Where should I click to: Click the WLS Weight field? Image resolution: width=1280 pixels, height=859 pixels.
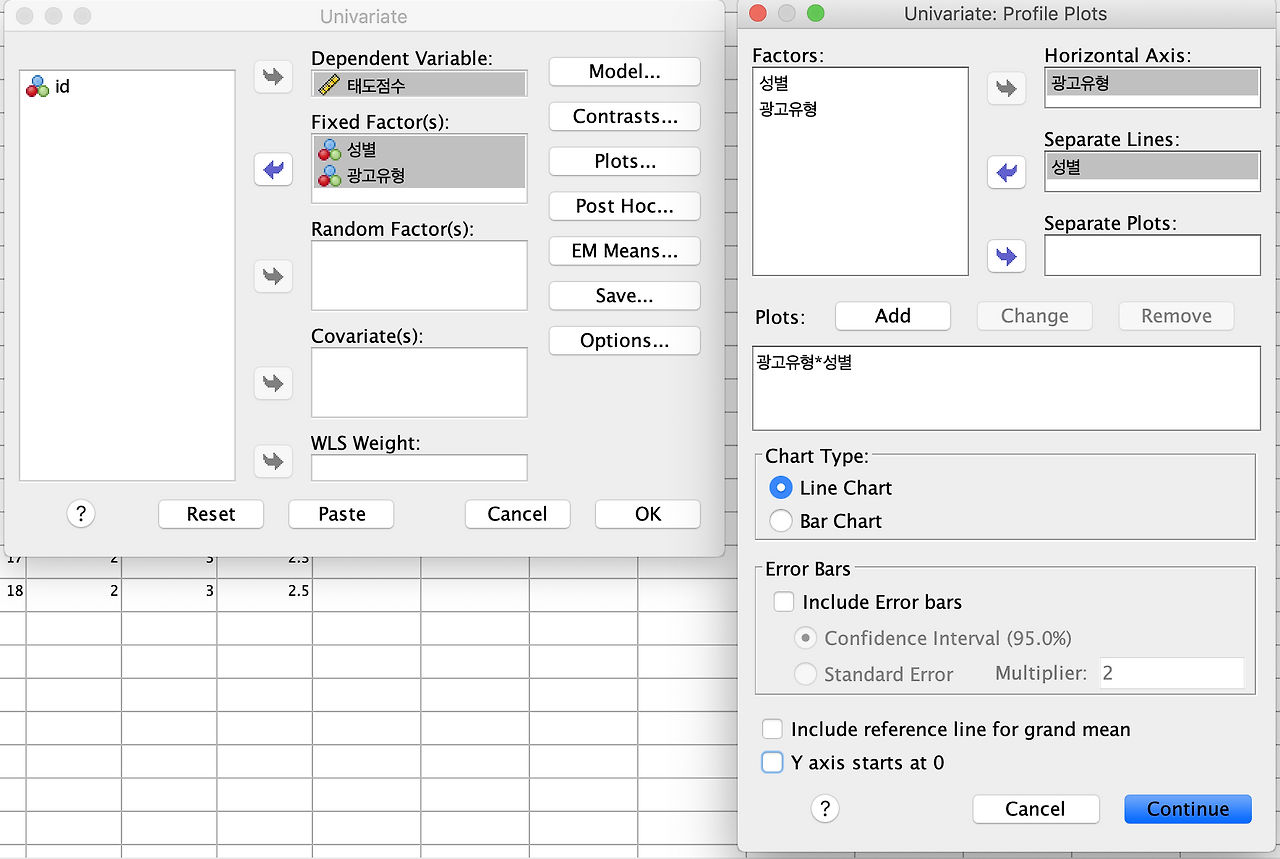pyautogui.click(x=419, y=467)
